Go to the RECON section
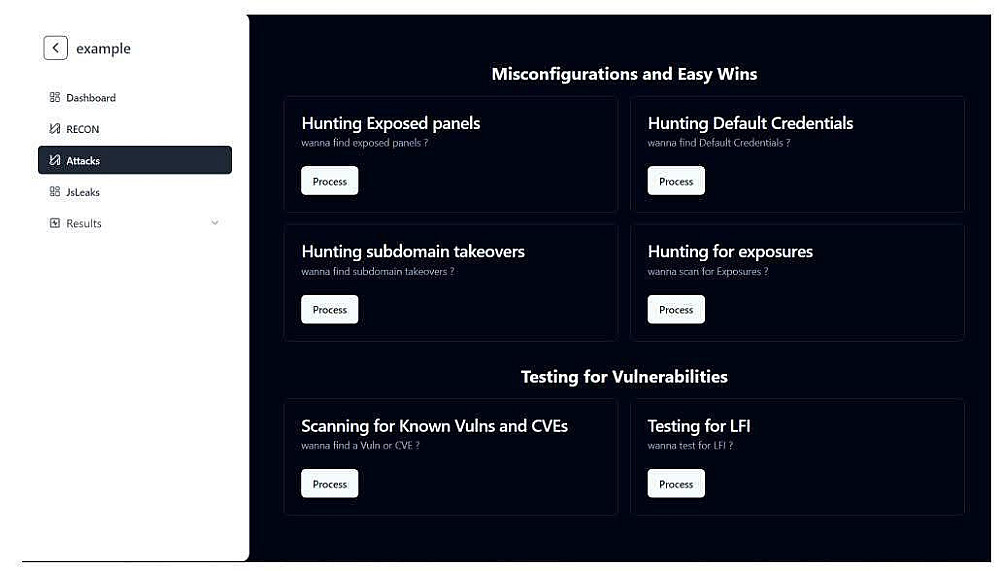The width and height of the screenshot is (1000, 571). coord(83,129)
